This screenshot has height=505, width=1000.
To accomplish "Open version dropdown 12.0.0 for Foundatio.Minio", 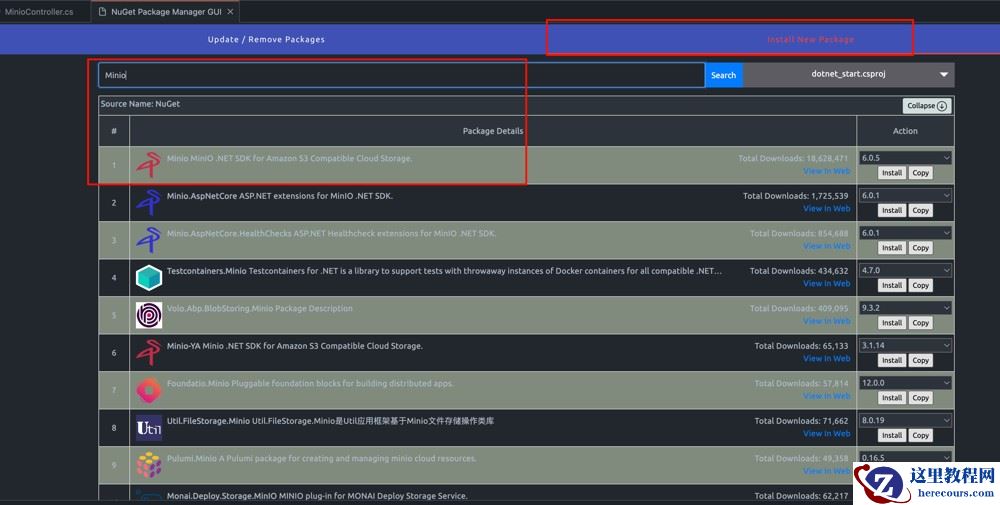I will click(905, 383).
